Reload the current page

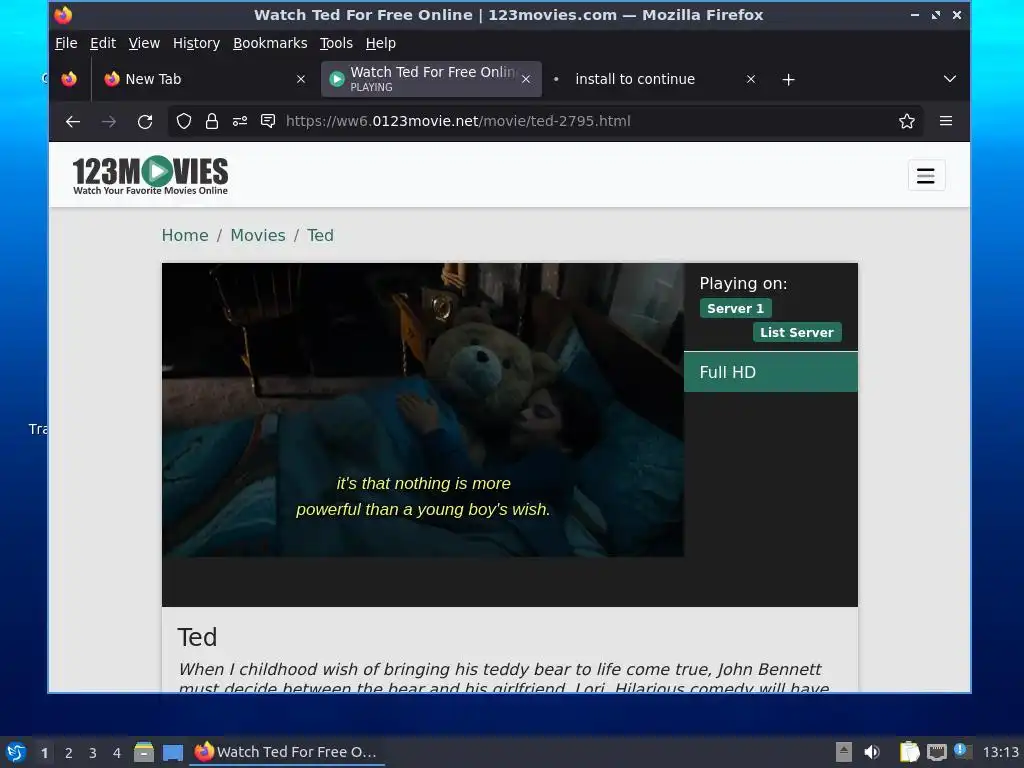pyautogui.click(x=145, y=121)
